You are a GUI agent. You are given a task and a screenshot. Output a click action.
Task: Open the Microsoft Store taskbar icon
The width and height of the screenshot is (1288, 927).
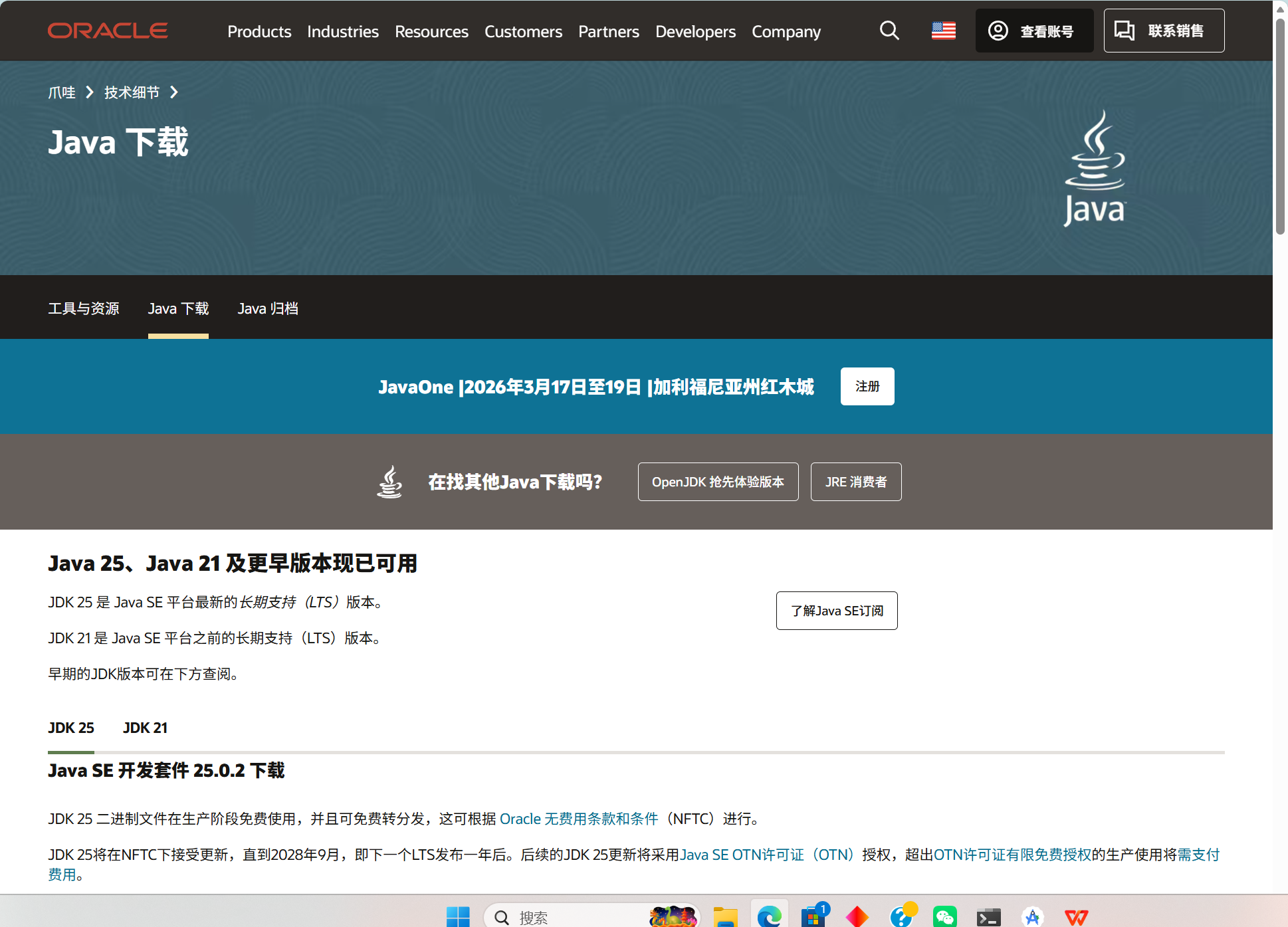tap(813, 916)
